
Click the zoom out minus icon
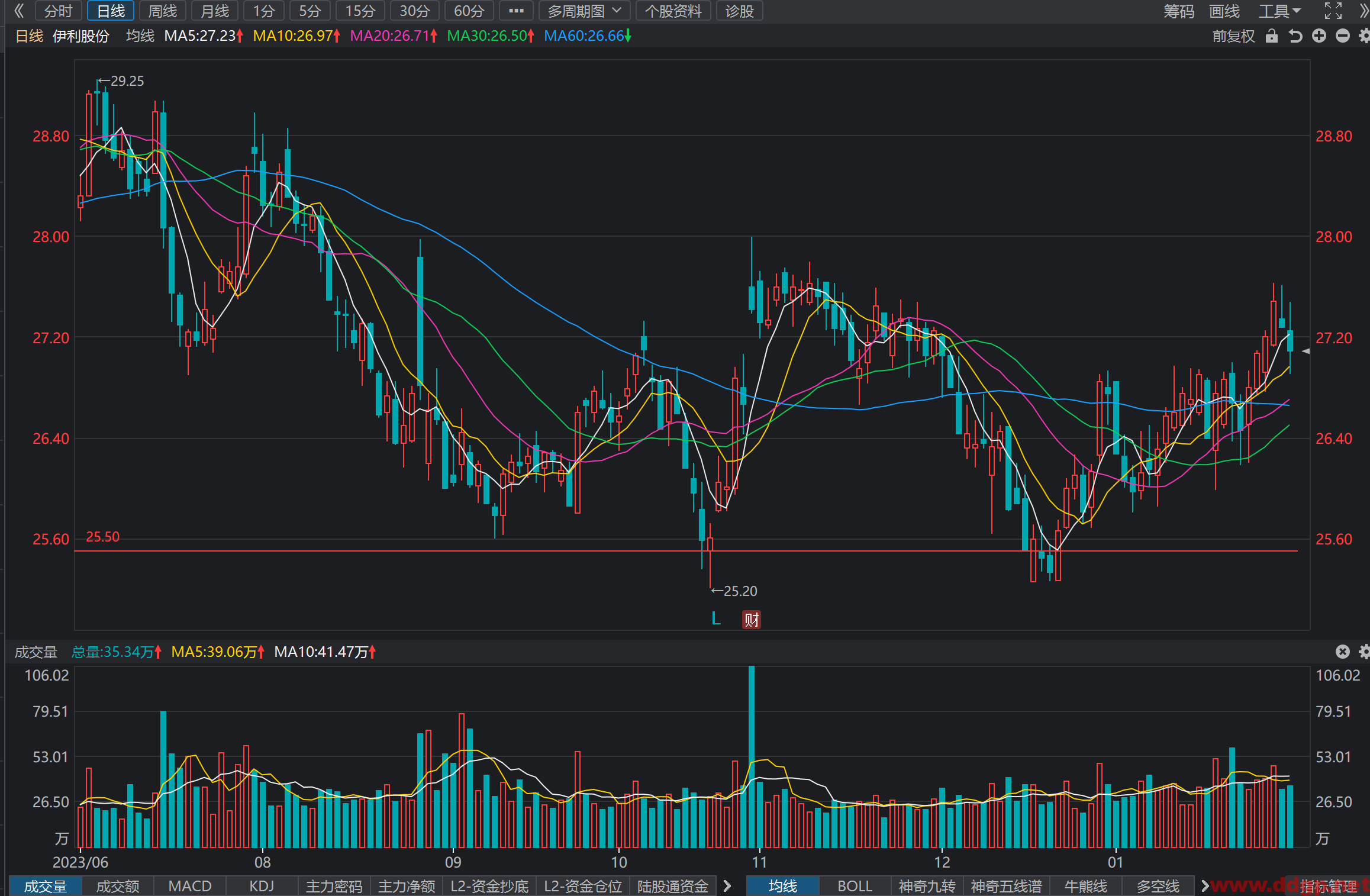pos(1343,36)
